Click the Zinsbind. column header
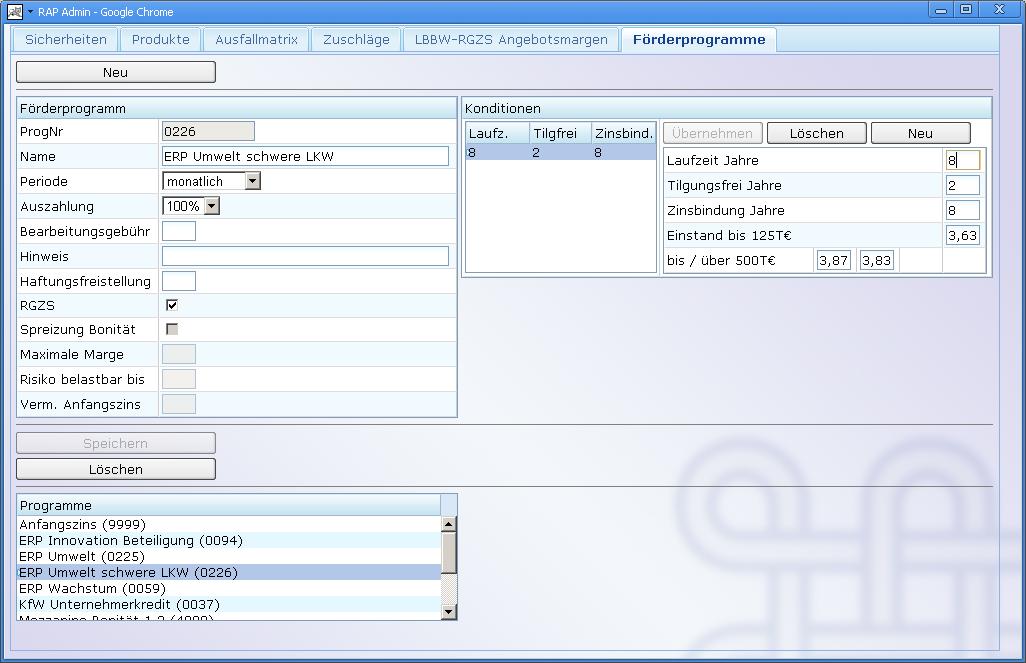Image resolution: width=1026 pixels, height=663 pixels. pyautogui.click(x=624, y=134)
